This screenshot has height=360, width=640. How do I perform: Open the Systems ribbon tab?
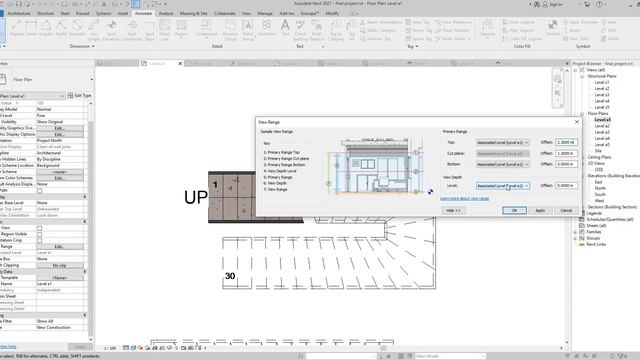pos(103,13)
